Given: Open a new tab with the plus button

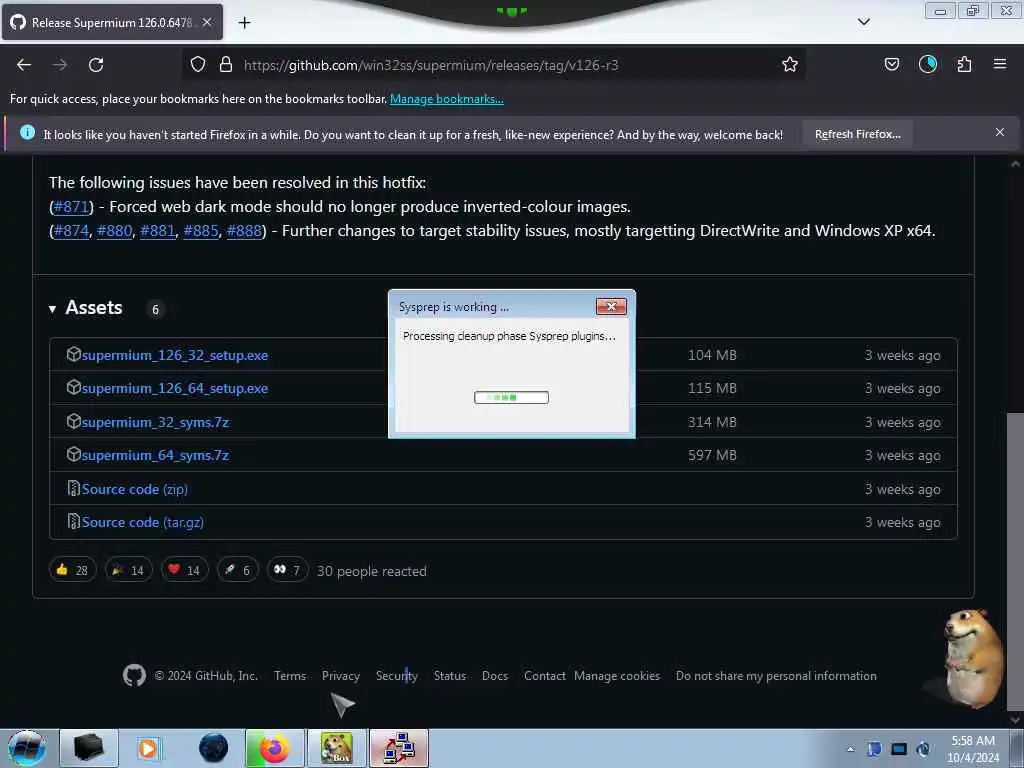Looking at the screenshot, I should pos(244,23).
